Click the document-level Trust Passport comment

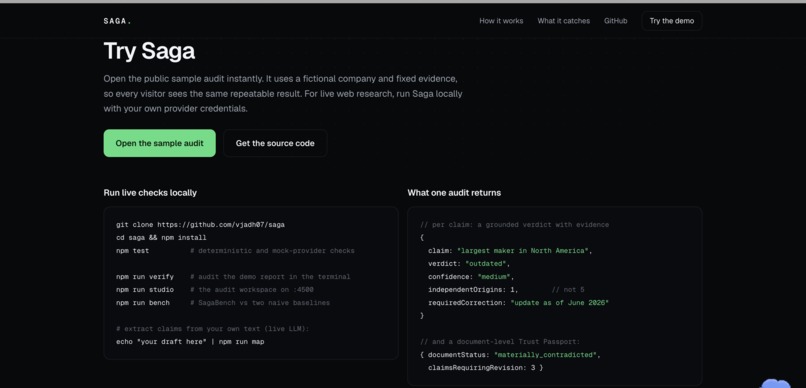(x=500, y=341)
